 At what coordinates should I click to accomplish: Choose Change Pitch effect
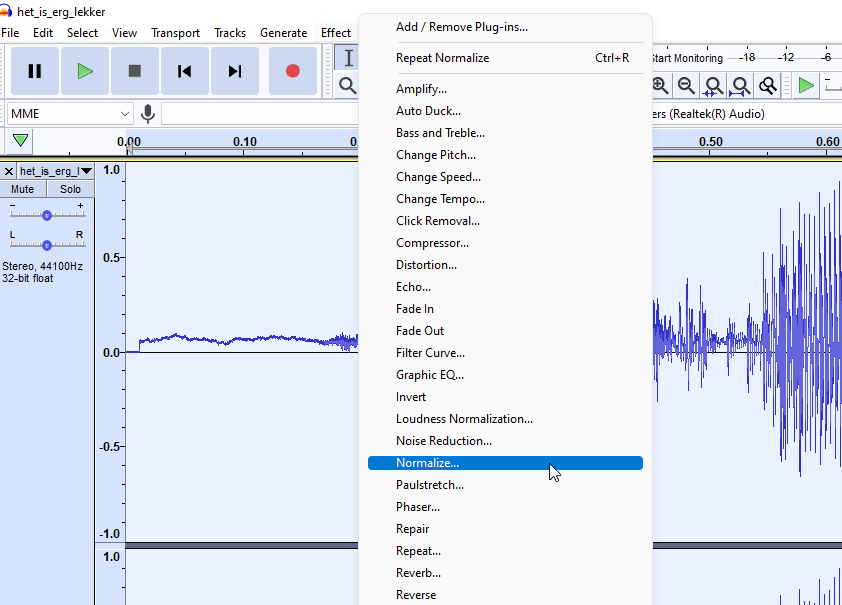(505, 155)
